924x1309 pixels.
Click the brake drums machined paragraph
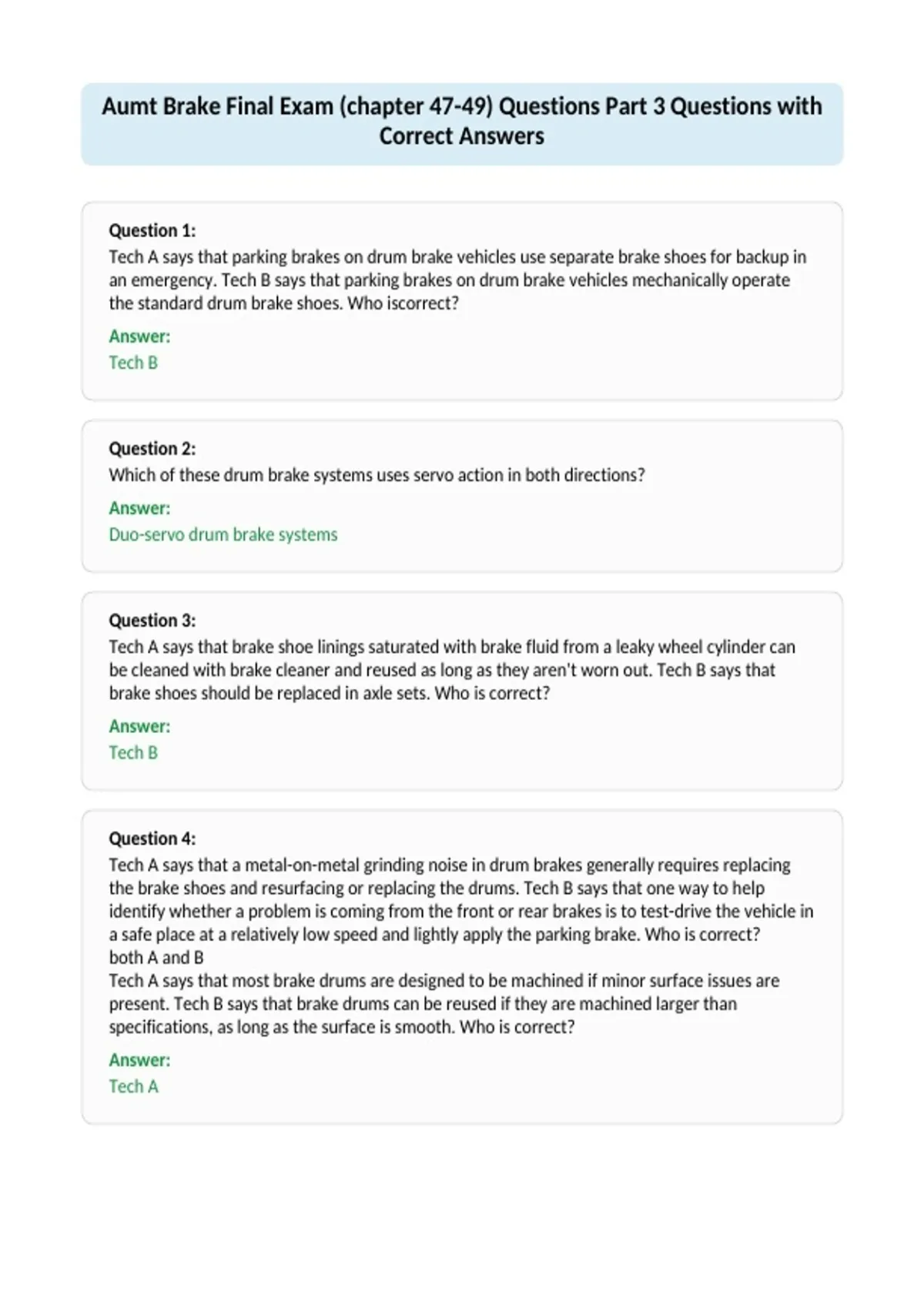(x=444, y=1003)
